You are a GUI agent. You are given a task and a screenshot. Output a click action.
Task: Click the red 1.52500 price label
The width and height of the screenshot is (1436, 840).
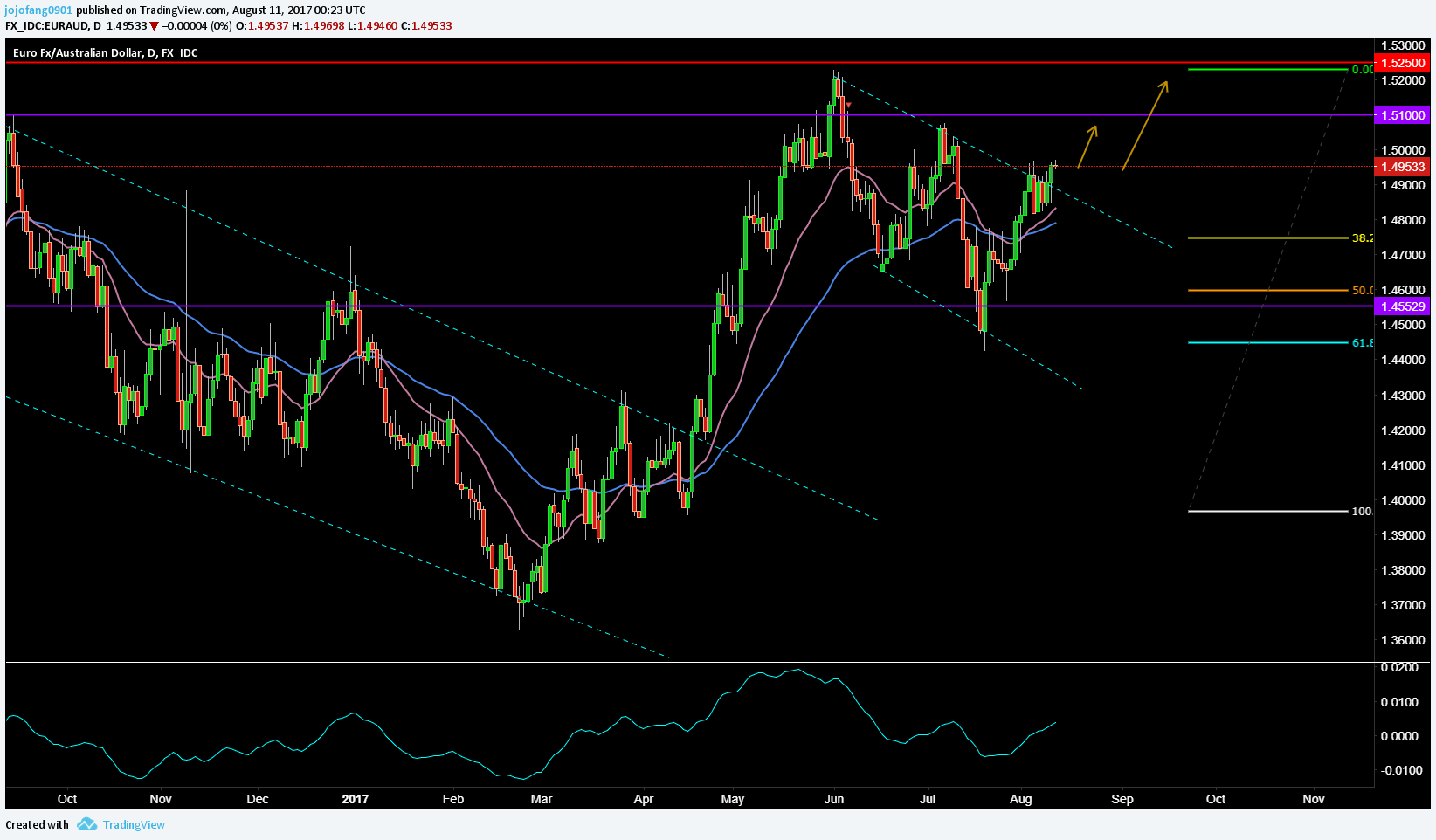point(1402,63)
